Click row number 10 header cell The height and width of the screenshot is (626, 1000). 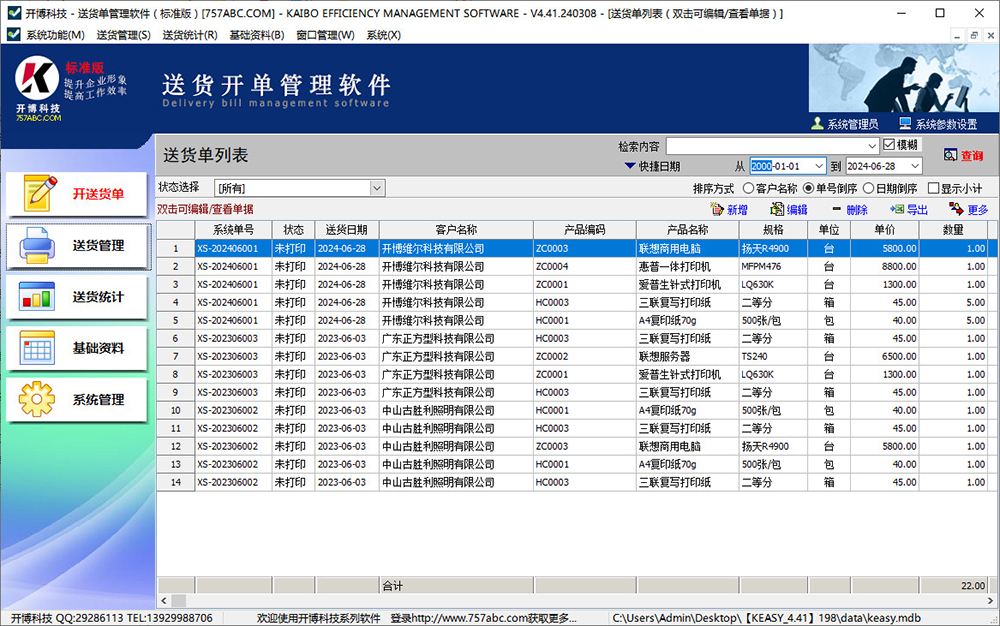pos(175,411)
